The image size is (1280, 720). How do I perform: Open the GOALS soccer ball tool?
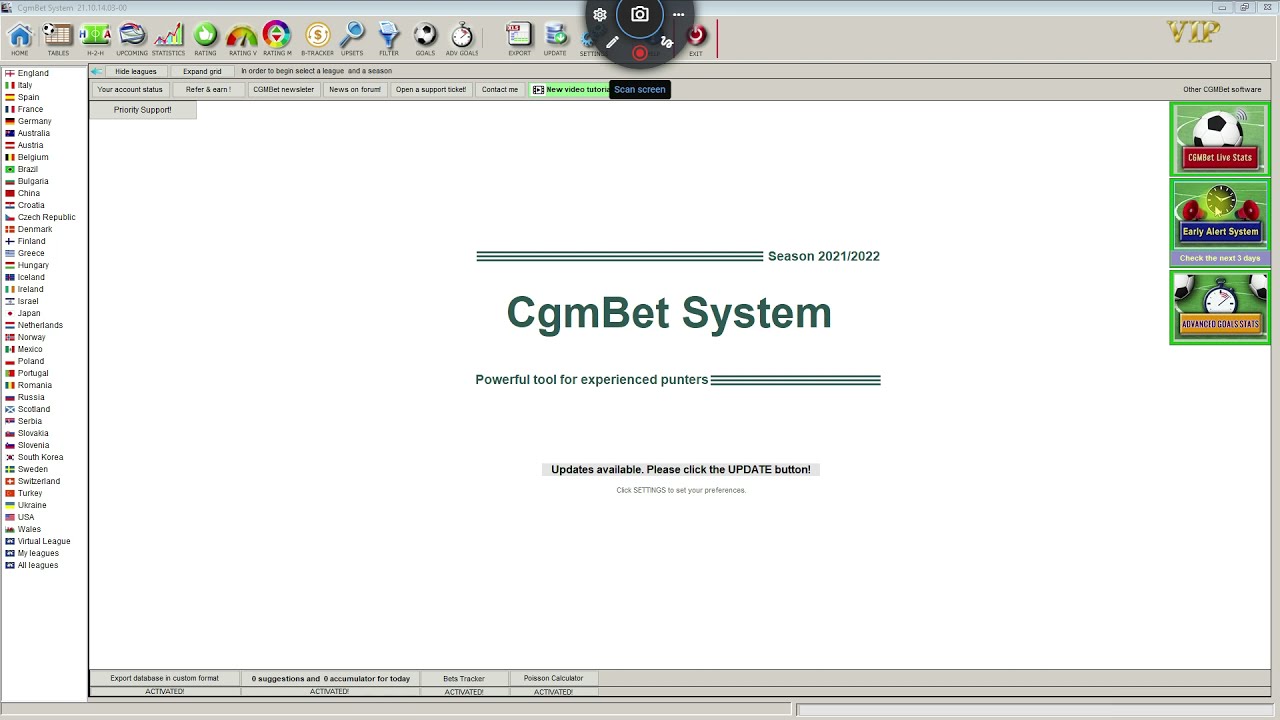coord(425,38)
